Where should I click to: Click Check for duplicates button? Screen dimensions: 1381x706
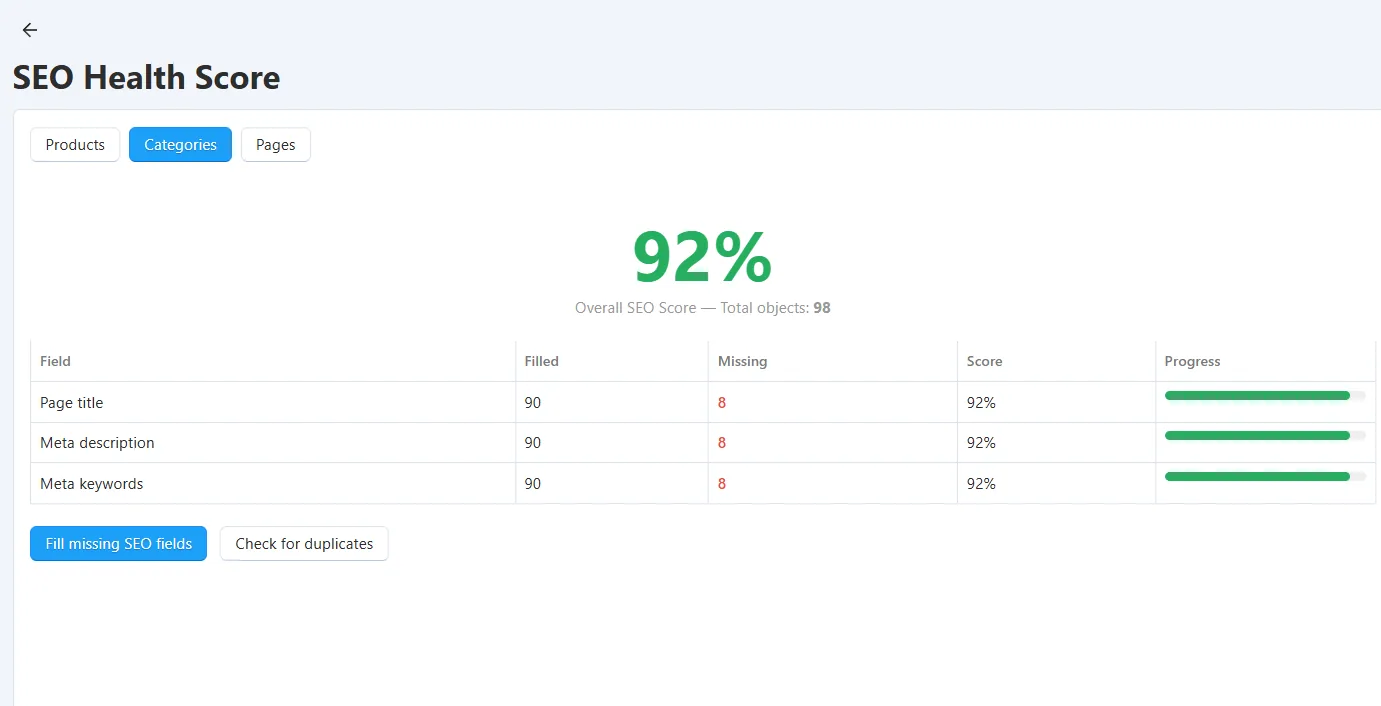[304, 544]
